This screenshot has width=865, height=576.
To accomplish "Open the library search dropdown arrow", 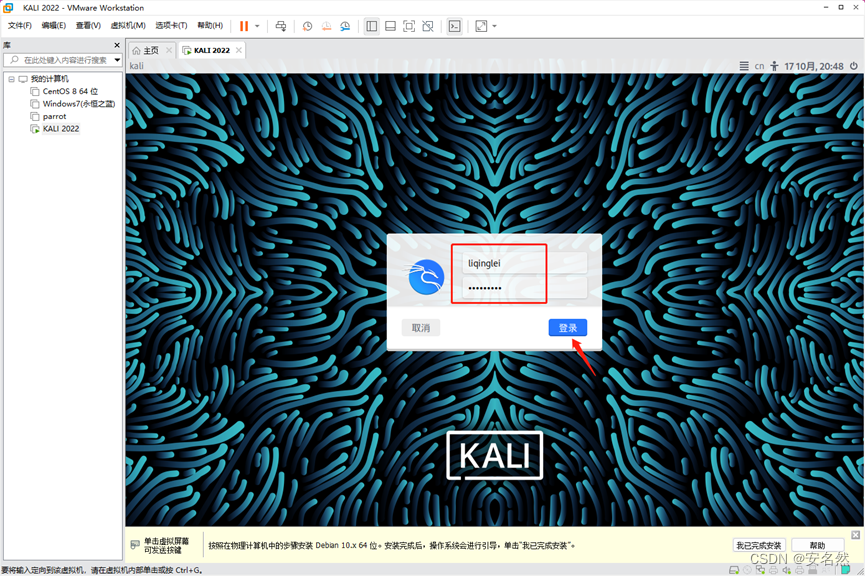I will click(x=118, y=60).
